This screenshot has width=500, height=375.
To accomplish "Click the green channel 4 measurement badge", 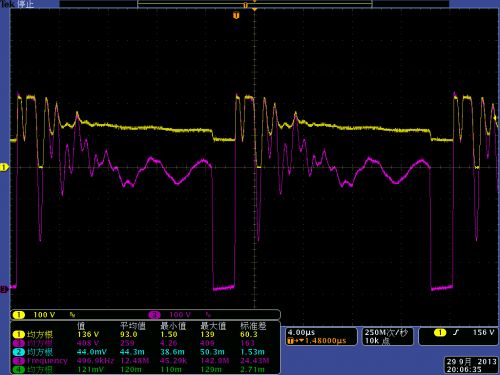I will 19,369.
